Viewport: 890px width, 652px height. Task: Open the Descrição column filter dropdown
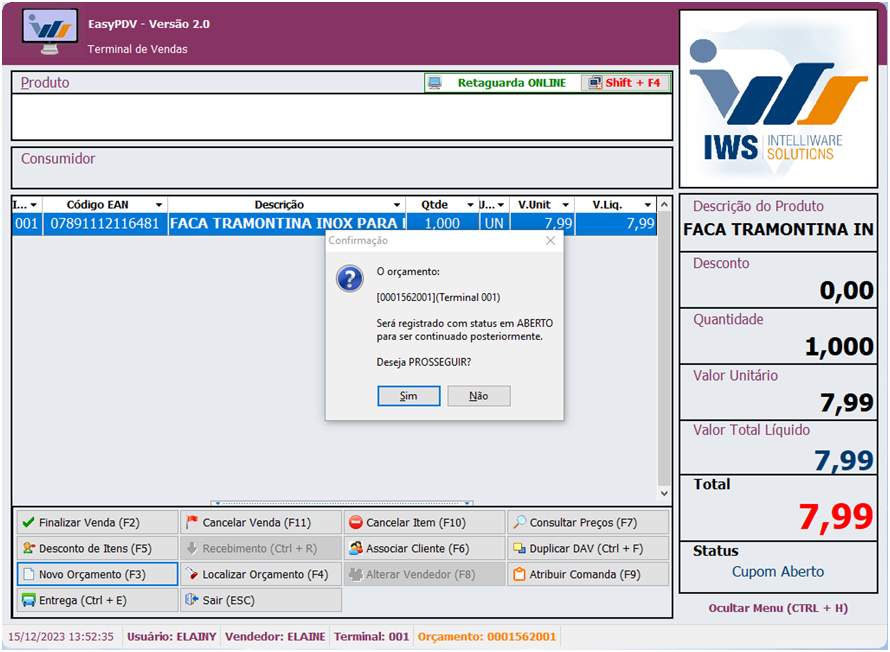pos(397,205)
